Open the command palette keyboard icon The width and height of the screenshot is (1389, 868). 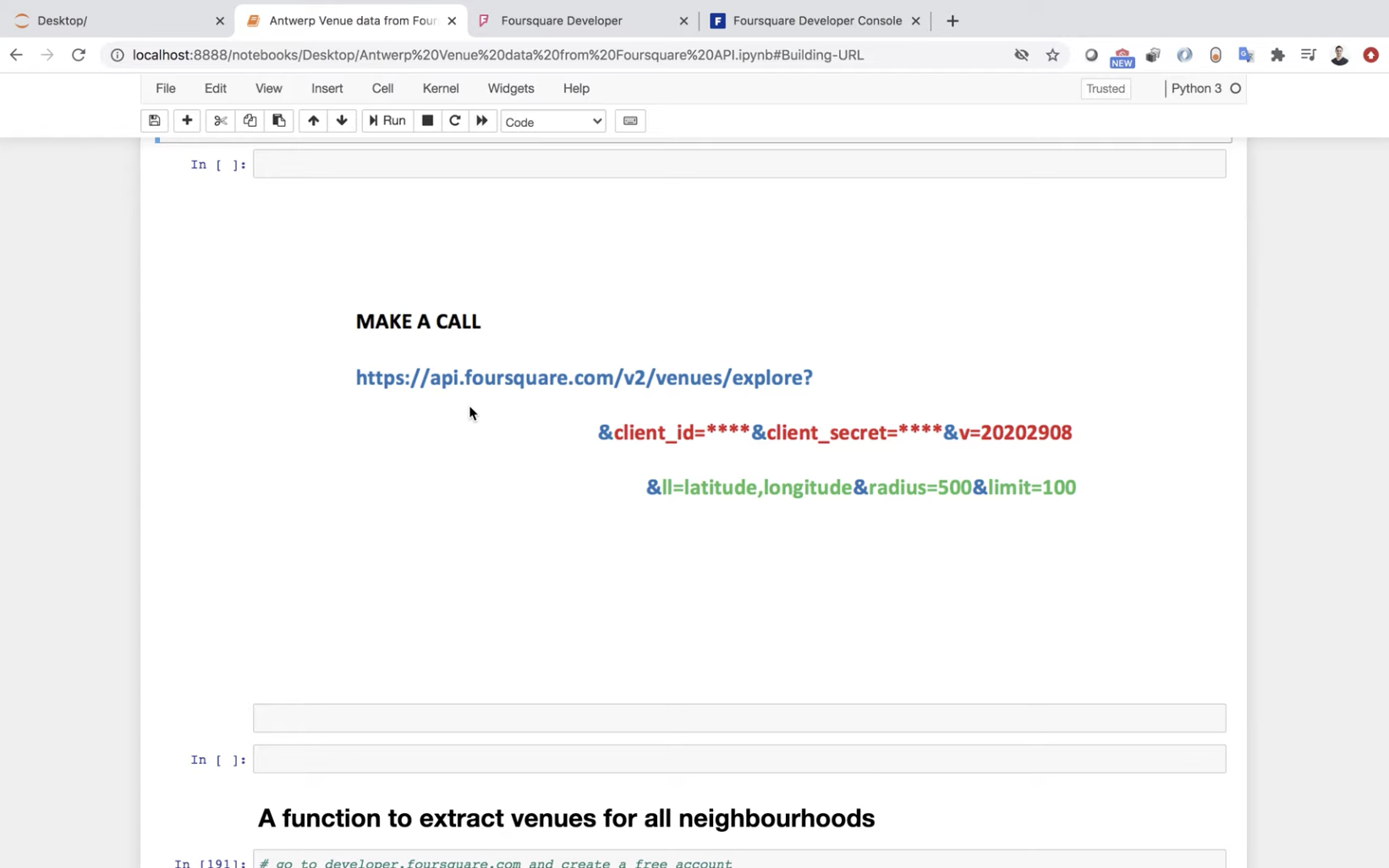click(630, 121)
